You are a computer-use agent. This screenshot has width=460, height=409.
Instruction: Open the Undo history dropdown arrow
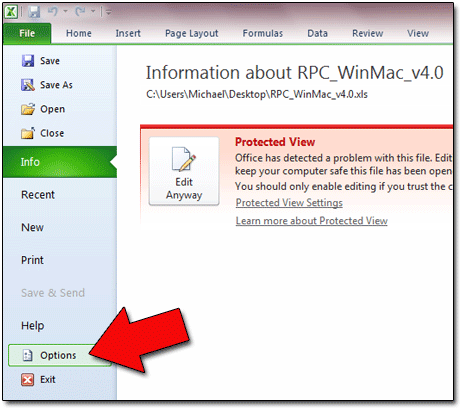(x=65, y=12)
